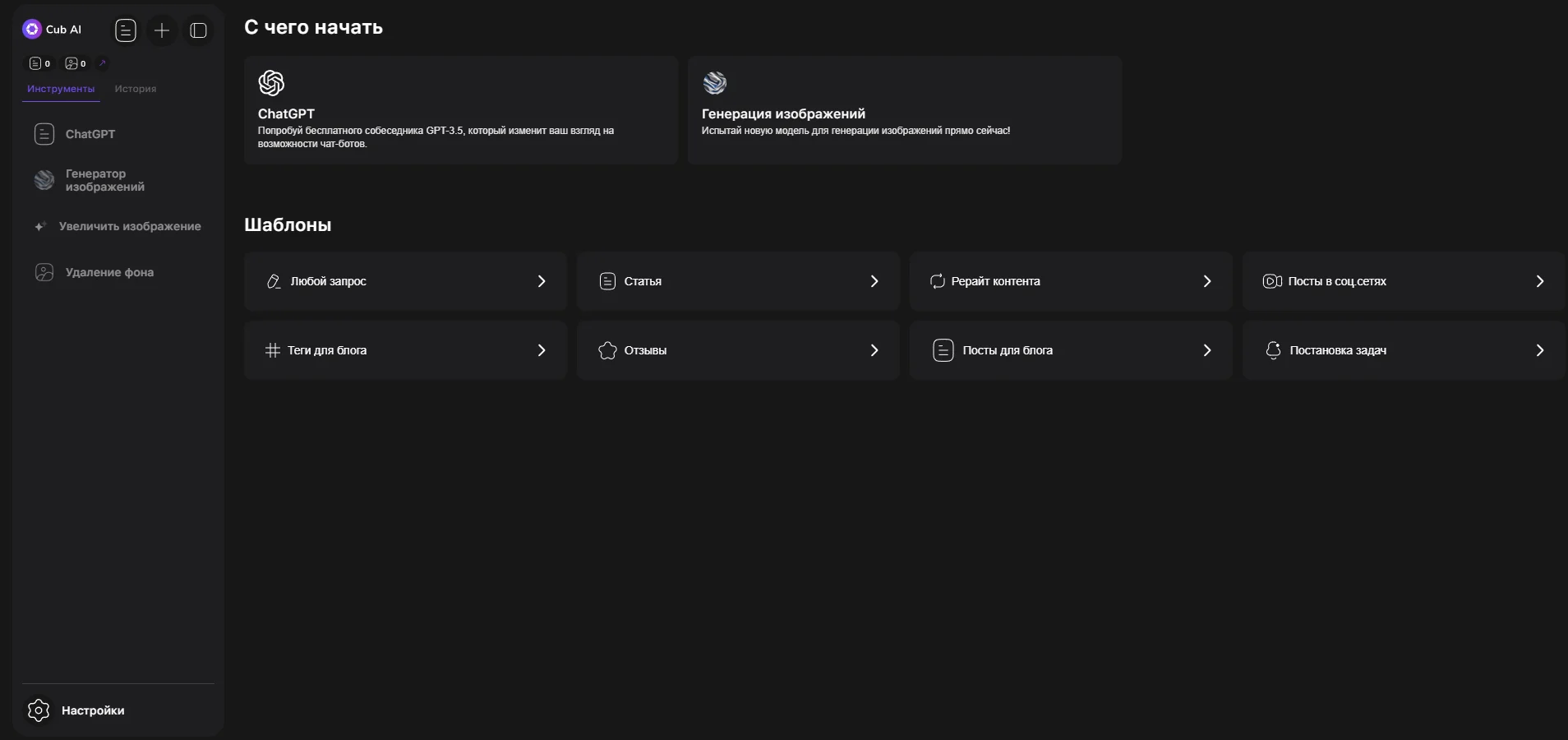Switch to the Инструменты tab
The width and height of the screenshot is (1568, 740).
click(61, 89)
